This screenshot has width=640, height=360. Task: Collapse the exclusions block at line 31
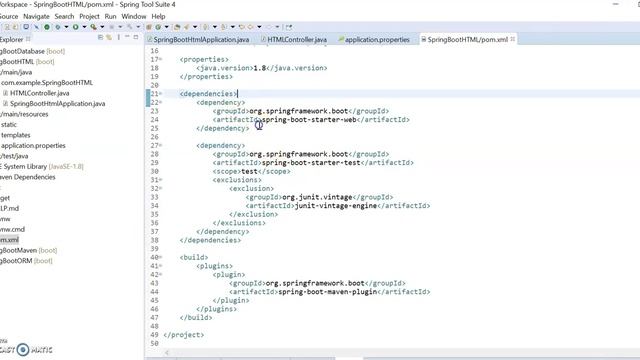(161, 180)
